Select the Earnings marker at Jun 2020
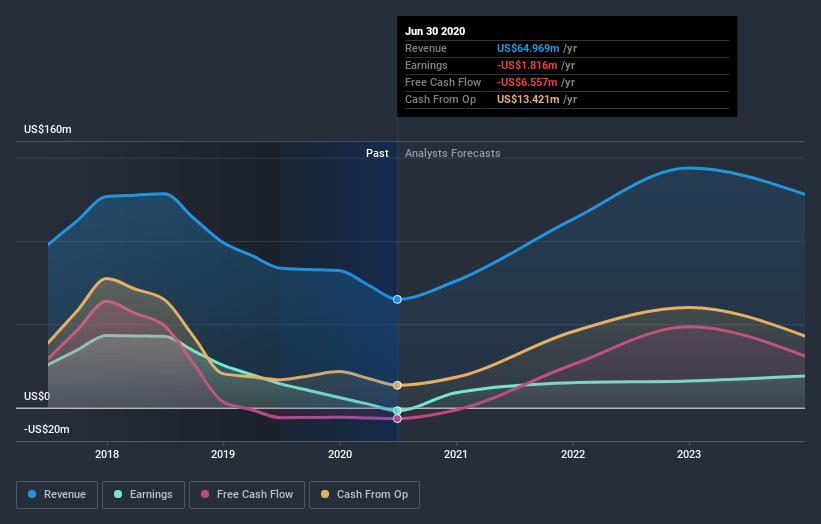The image size is (821, 524). click(397, 410)
